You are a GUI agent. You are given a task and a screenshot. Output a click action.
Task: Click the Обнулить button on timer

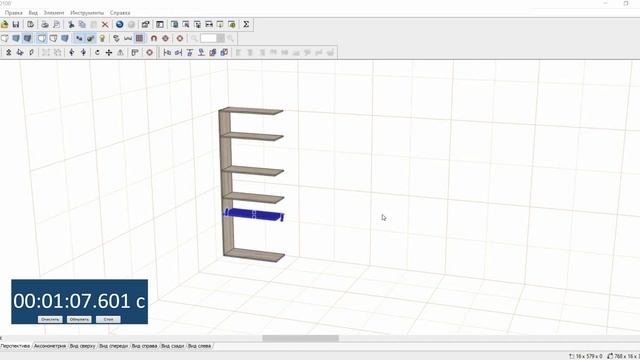click(79, 319)
